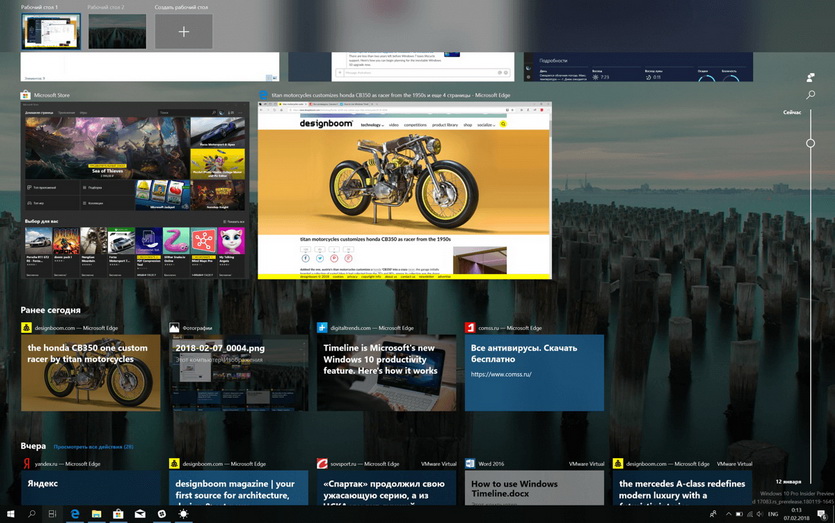Open the Timeline digitaltrends activity card
The image size is (835, 523).
click(x=387, y=372)
